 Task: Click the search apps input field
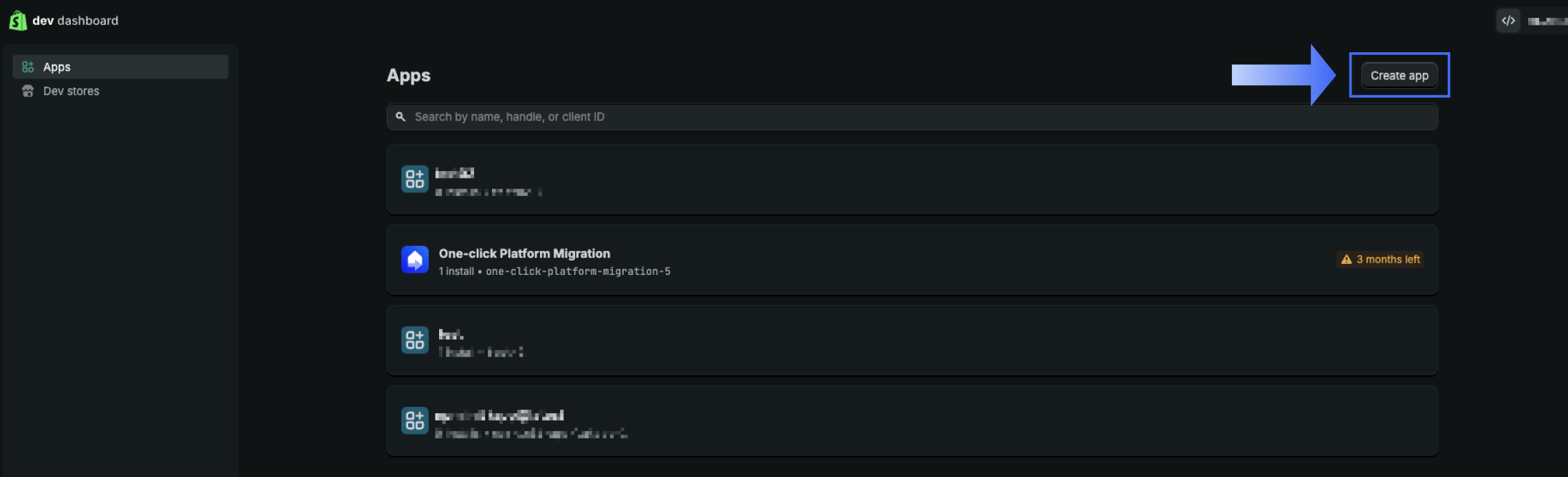[756, 117]
